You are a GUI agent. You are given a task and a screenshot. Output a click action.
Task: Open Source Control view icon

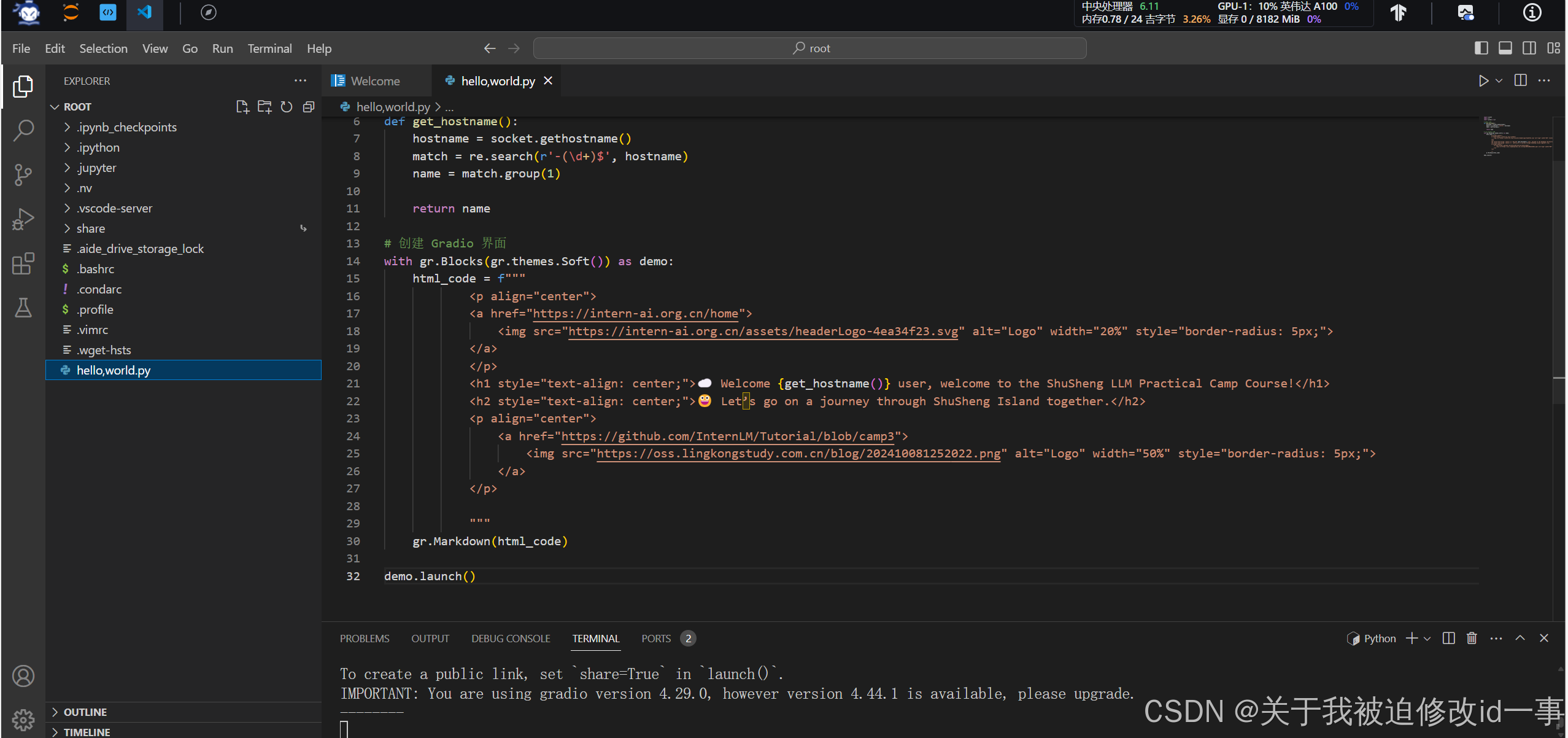(x=23, y=174)
